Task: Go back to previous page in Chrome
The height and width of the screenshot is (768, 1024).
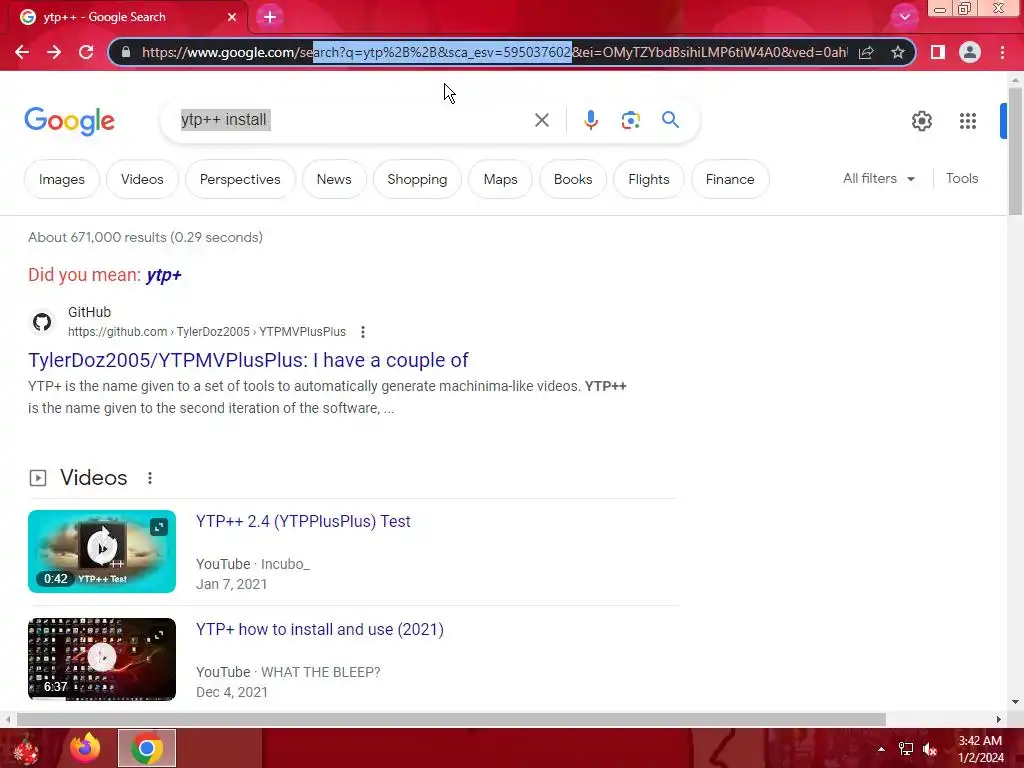Action: tap(22, 52)
